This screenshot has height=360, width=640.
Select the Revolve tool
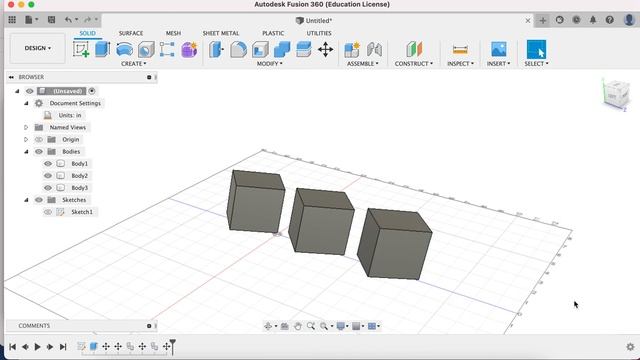point(124,49)
